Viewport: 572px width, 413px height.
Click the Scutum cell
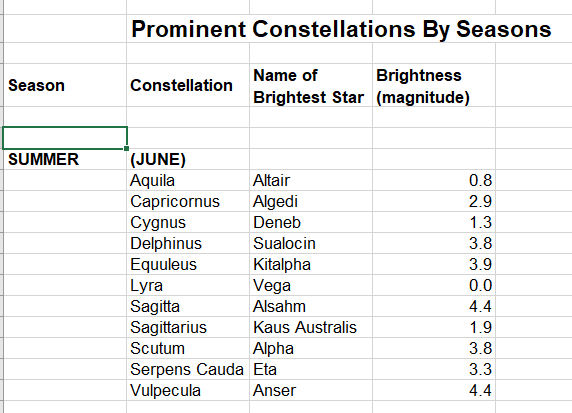[x=188, y=348]
